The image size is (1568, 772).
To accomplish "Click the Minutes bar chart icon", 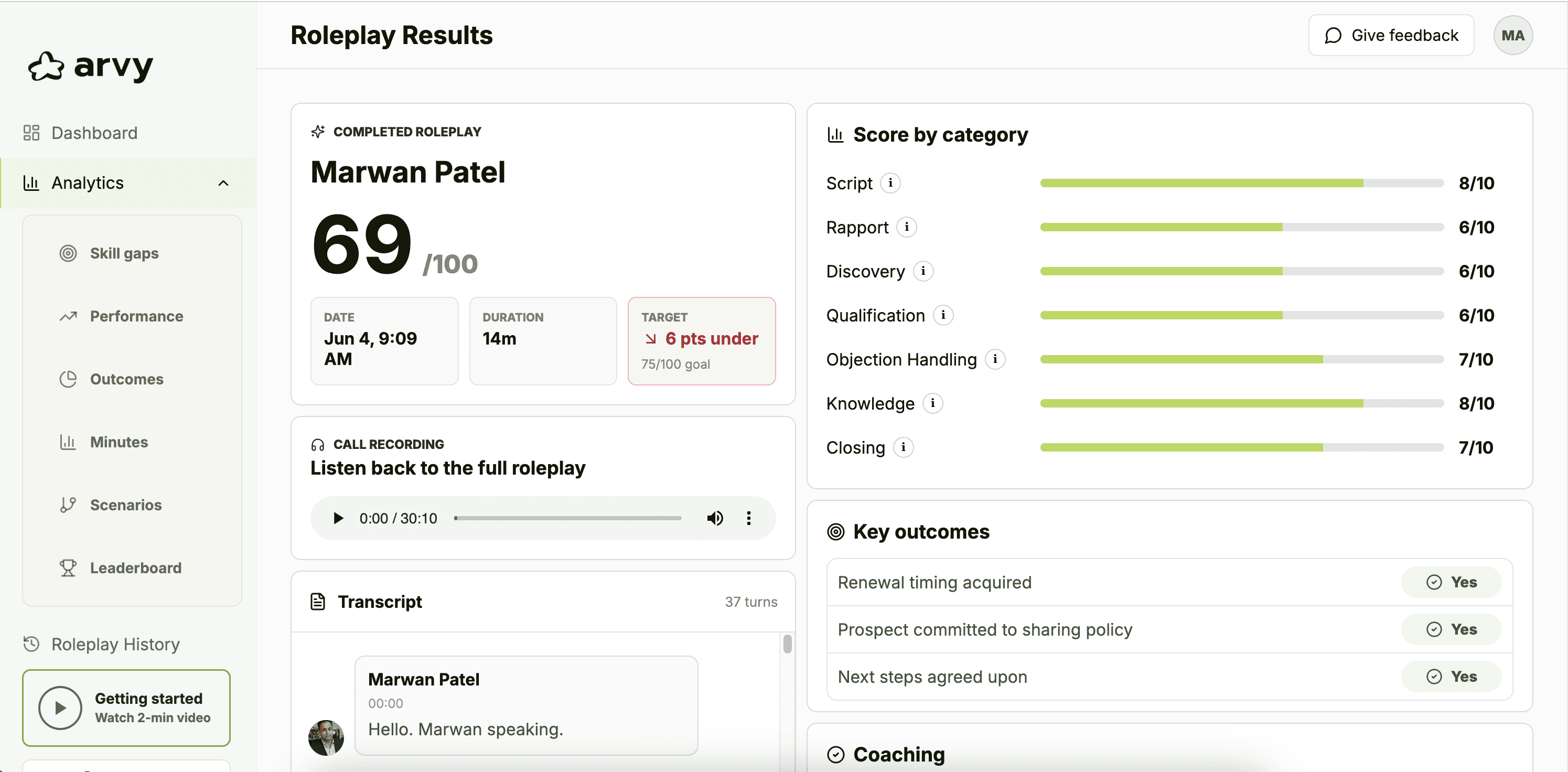I will click(x=68, y=442).
